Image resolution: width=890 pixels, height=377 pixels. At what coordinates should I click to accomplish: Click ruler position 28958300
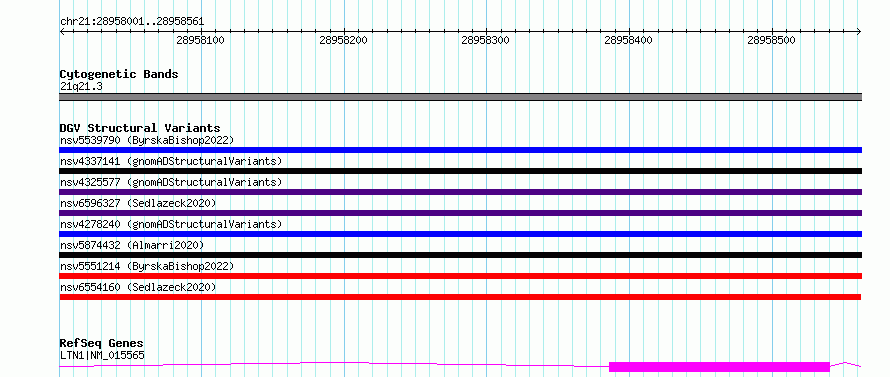[486, 40]
